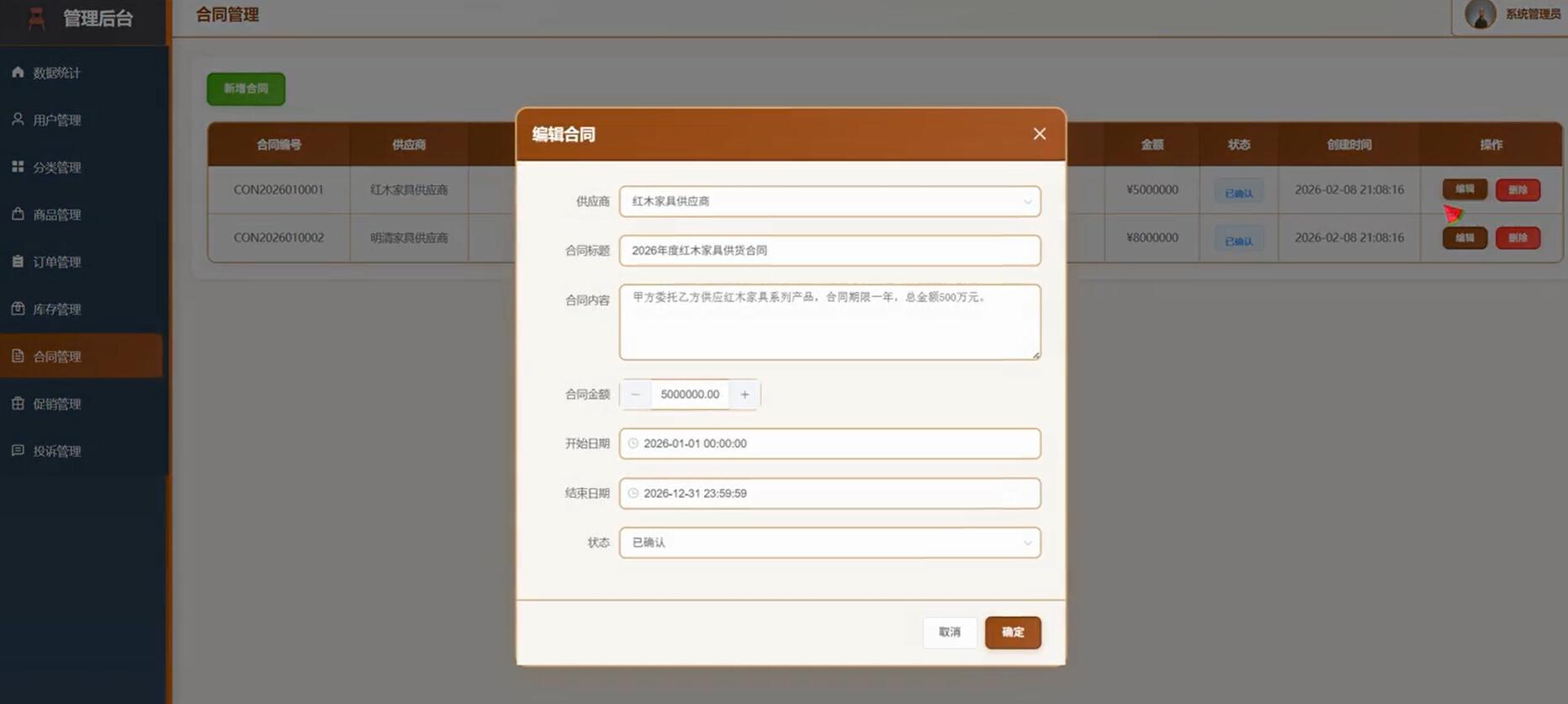Click the CON2026010002 contract number cell

tap(278, 238)
